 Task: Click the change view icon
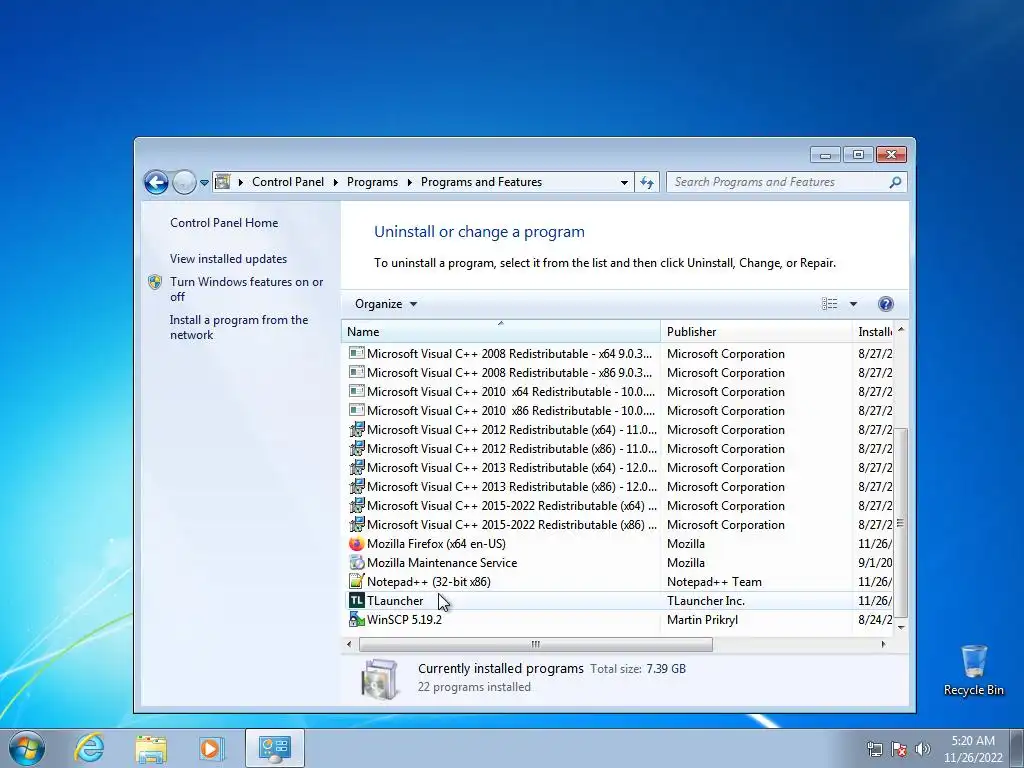[x=829, y=304]
